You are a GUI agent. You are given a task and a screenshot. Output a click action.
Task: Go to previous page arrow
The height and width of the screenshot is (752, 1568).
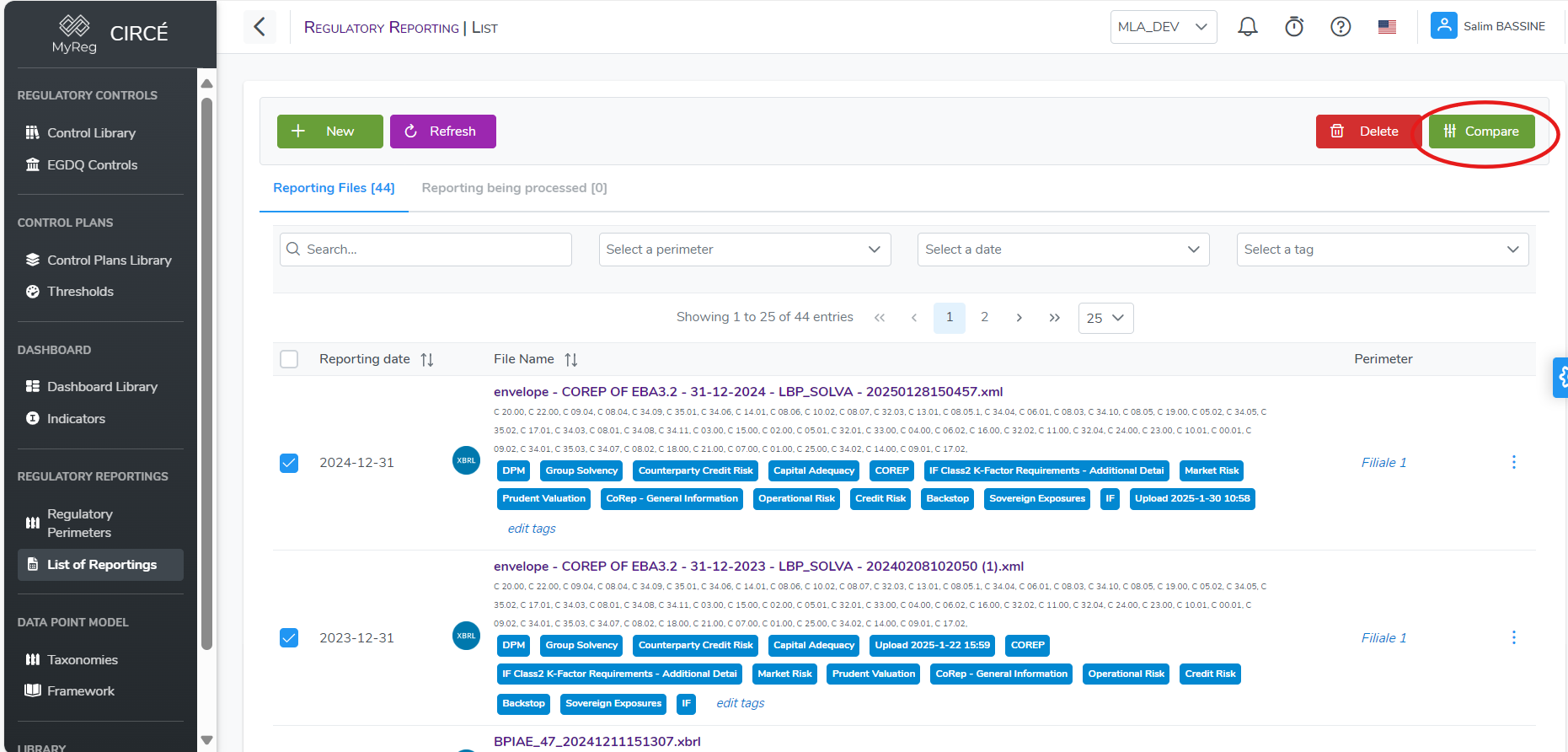914,318
